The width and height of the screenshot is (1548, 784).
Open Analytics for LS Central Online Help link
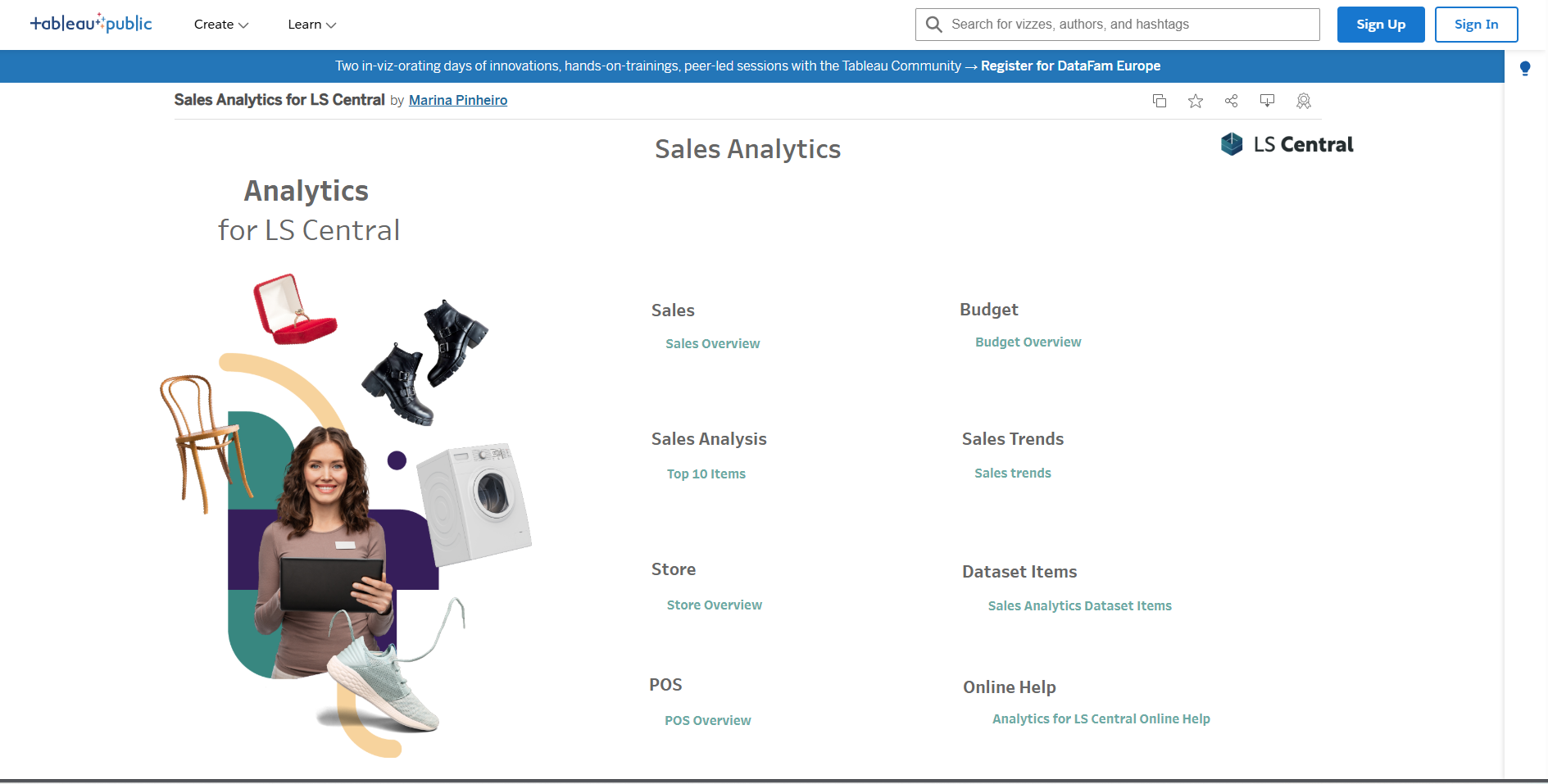[x=1101, y=719]
